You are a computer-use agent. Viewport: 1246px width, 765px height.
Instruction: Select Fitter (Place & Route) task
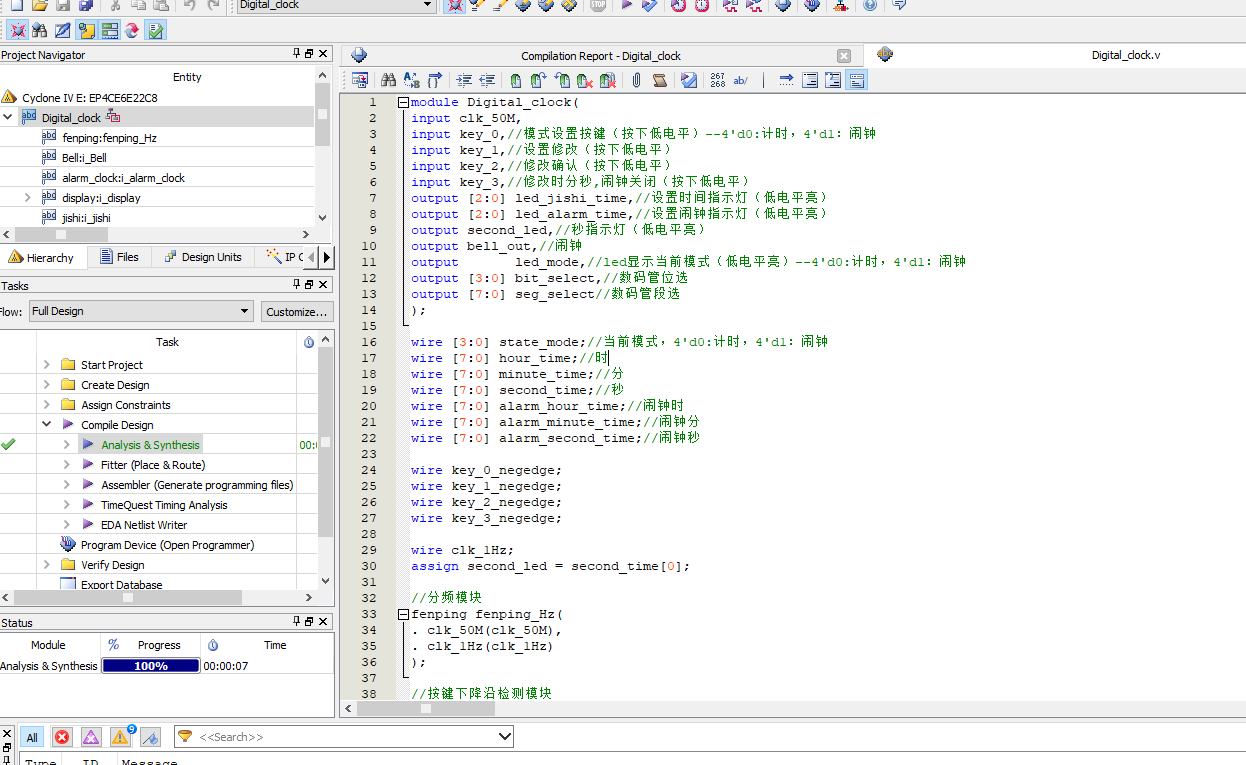click(x=153, y=465)
